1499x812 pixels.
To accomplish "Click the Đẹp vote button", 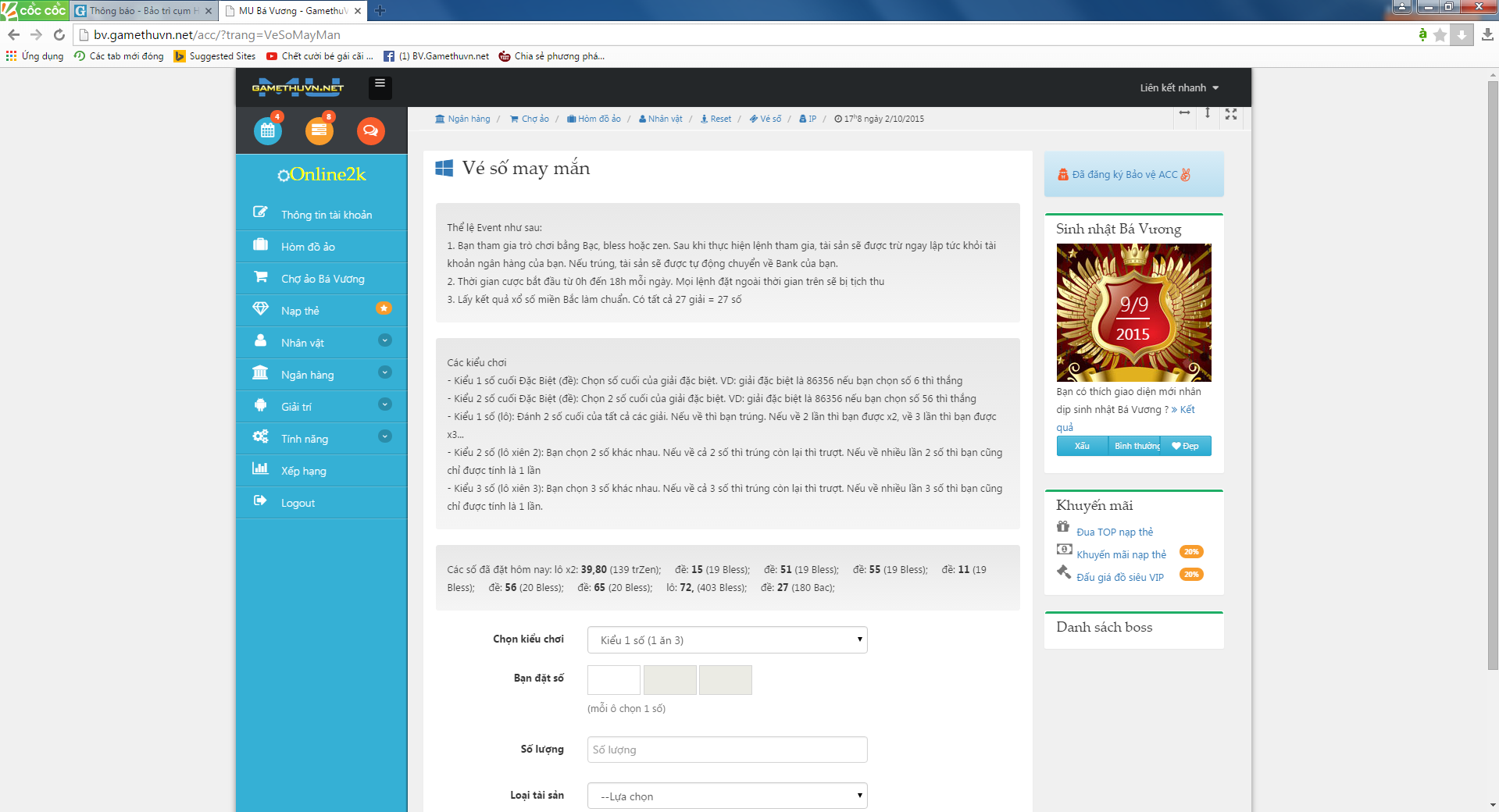I will pyautogui.click(x=1186, y=446).
